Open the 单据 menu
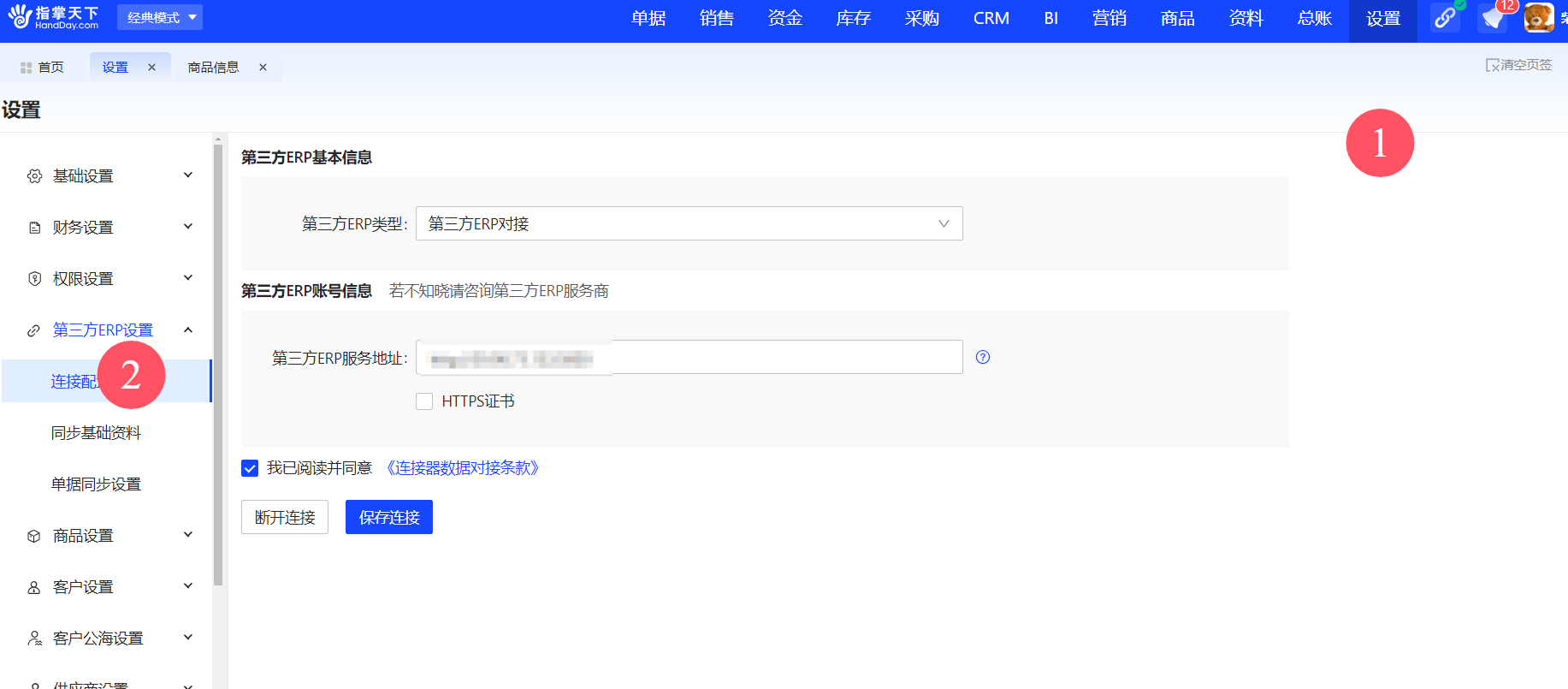 click(648, 18)
